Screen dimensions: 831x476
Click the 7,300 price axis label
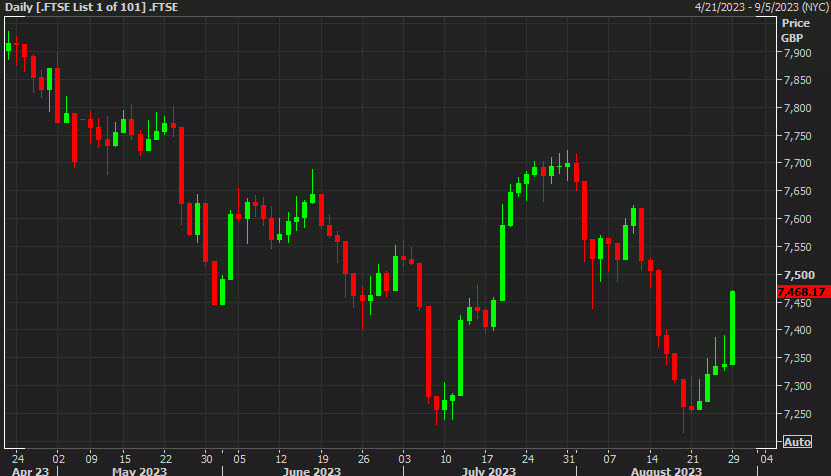tap(797, 386)
